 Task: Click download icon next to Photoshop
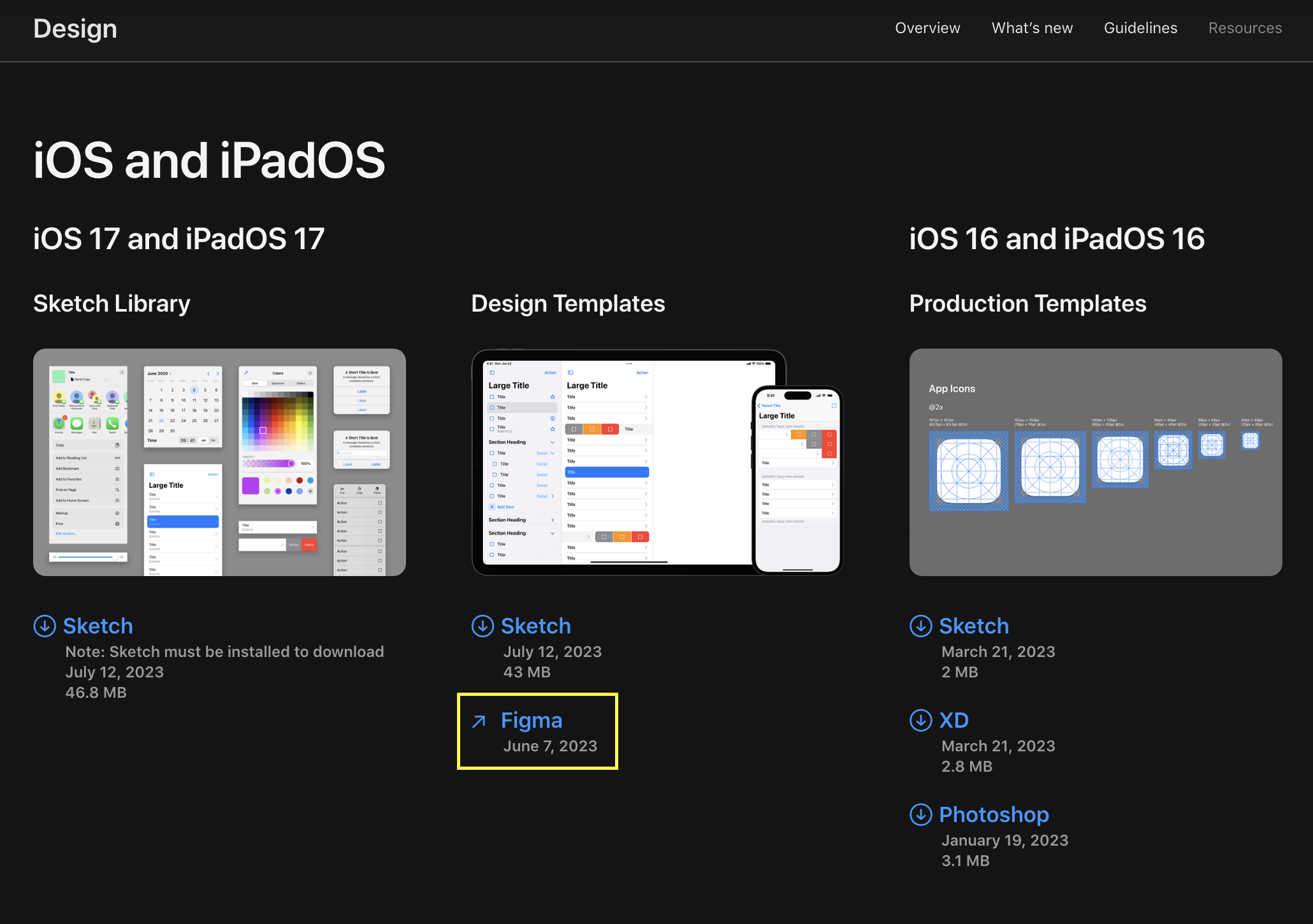click(x=920, y=814)
